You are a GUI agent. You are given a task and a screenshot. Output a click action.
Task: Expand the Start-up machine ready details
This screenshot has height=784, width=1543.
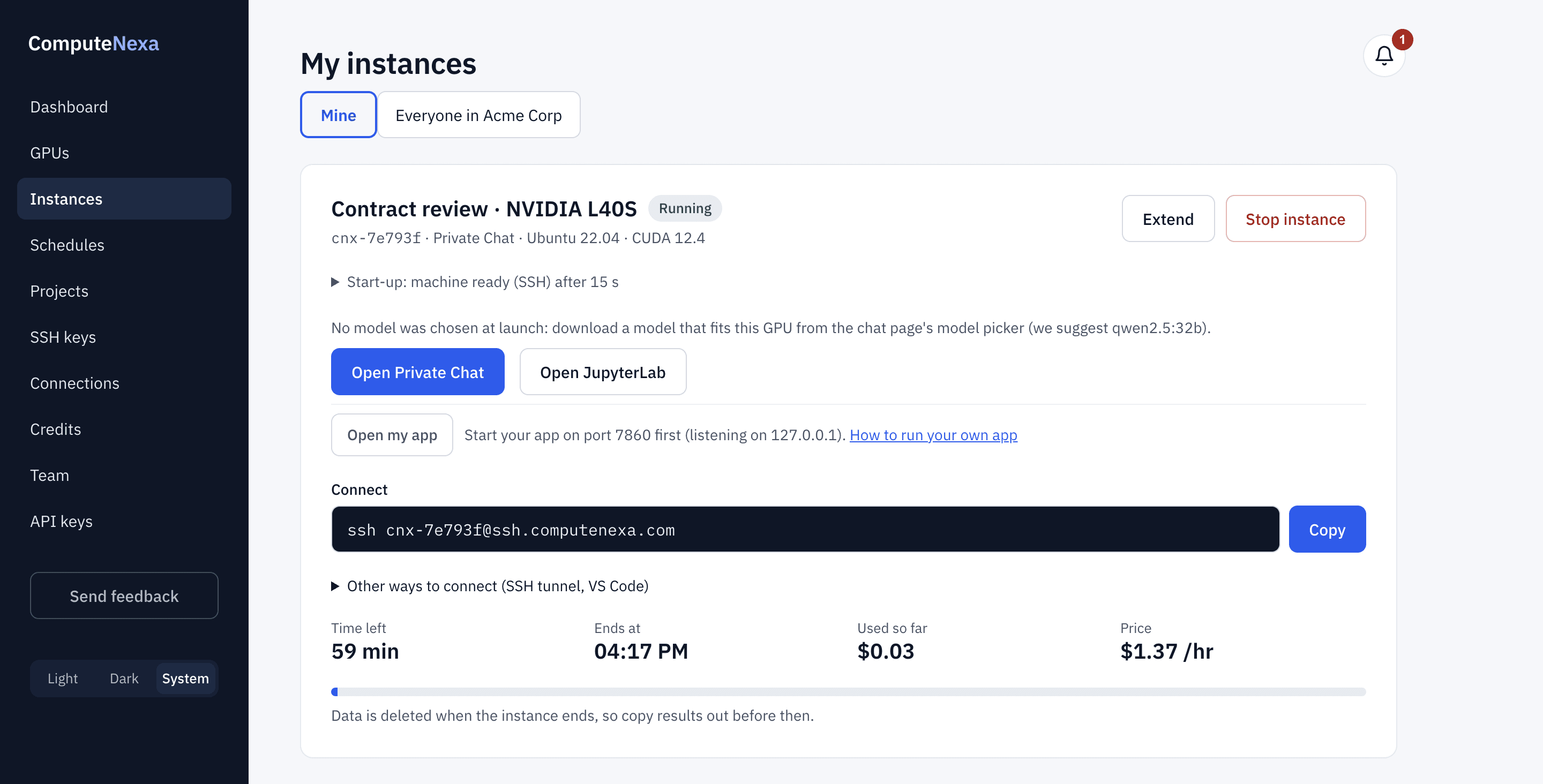474,282
